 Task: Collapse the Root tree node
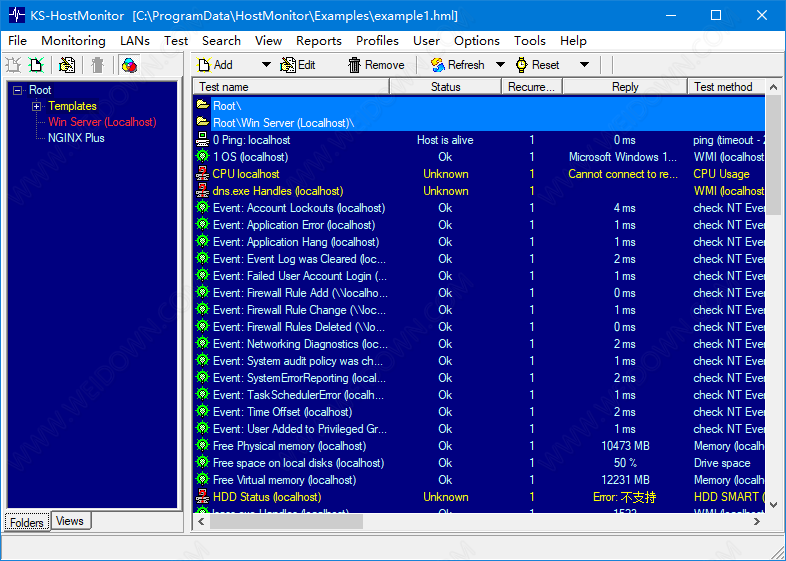(x=17, y=90)
